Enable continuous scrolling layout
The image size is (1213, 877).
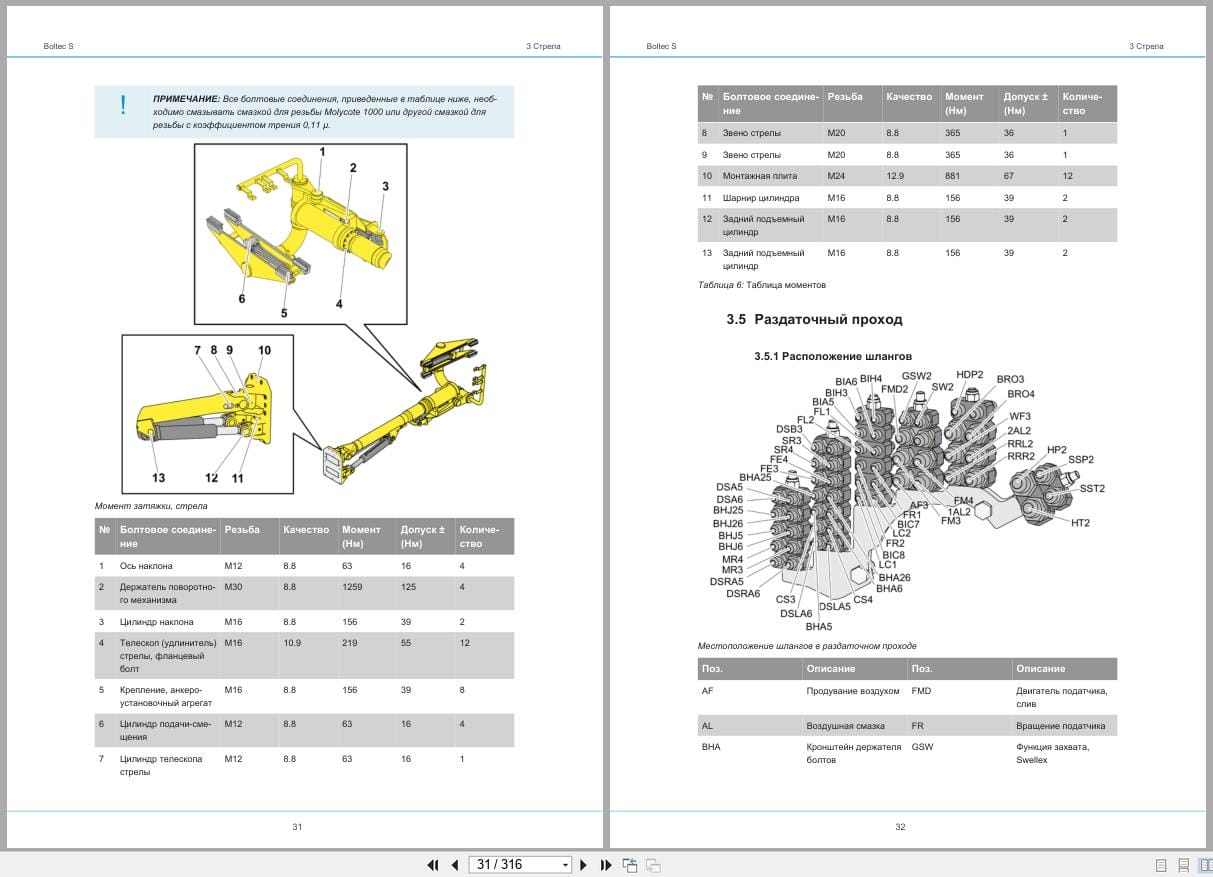click(1183, 864)
